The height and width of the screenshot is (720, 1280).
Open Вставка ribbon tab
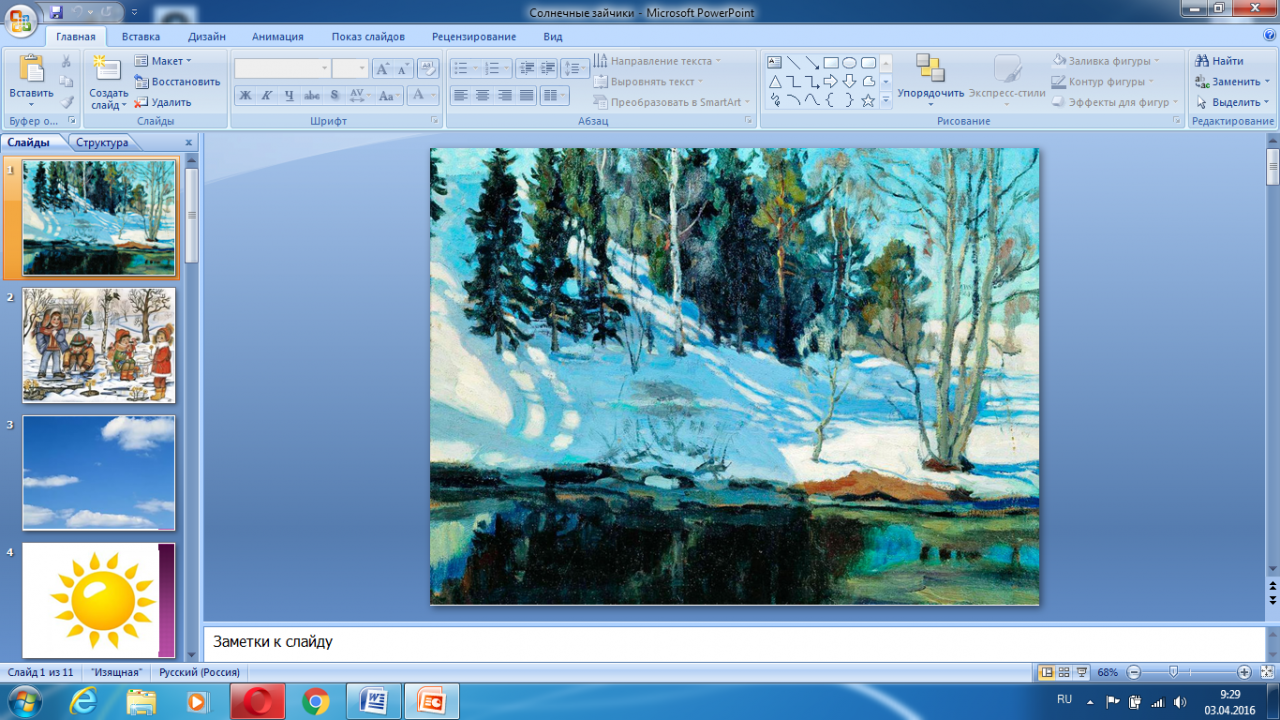point(140,37)
